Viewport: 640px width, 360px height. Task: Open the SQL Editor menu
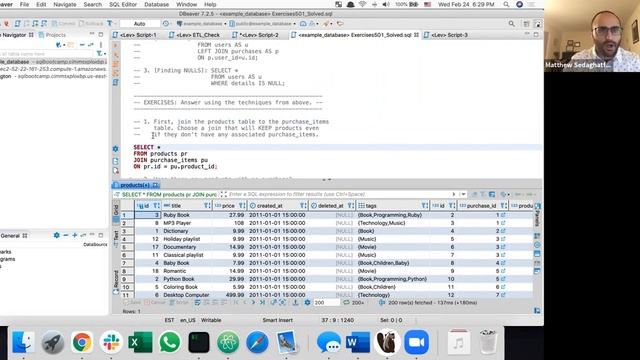click(x=123, y=4)
